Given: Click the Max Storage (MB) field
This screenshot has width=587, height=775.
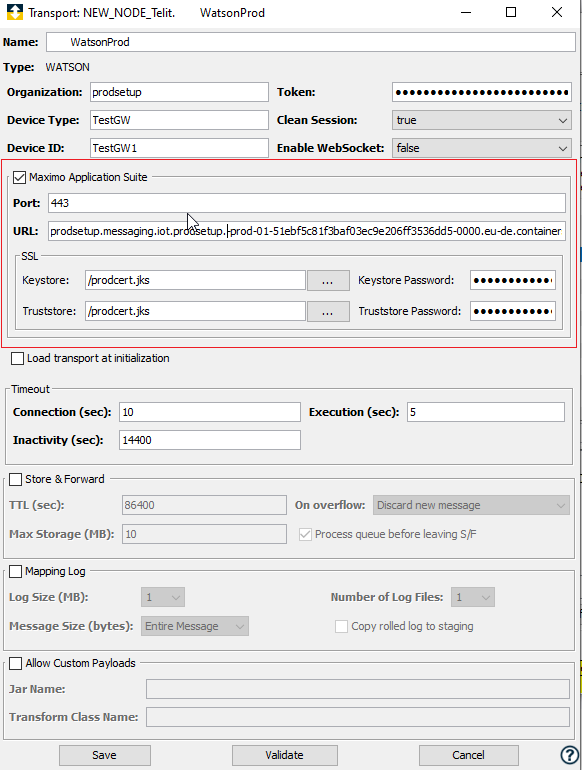Looking at the screenshot, I should point(204,534).
